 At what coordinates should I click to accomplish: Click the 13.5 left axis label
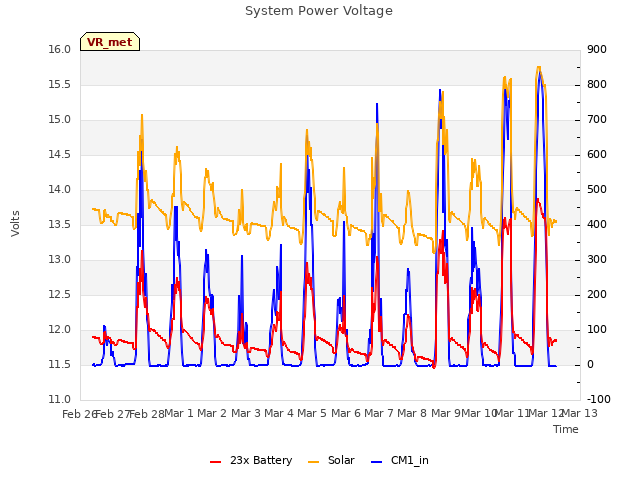(60, 225)
